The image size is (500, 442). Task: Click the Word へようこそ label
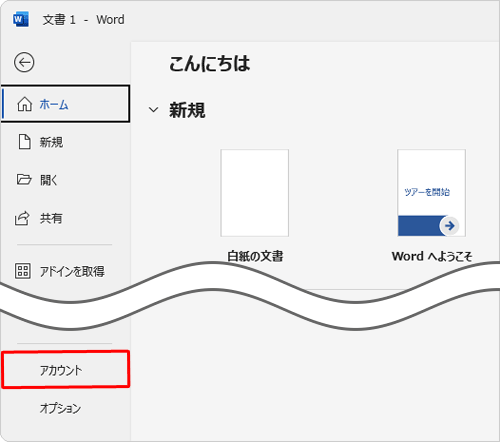click(x=432, y=256)
